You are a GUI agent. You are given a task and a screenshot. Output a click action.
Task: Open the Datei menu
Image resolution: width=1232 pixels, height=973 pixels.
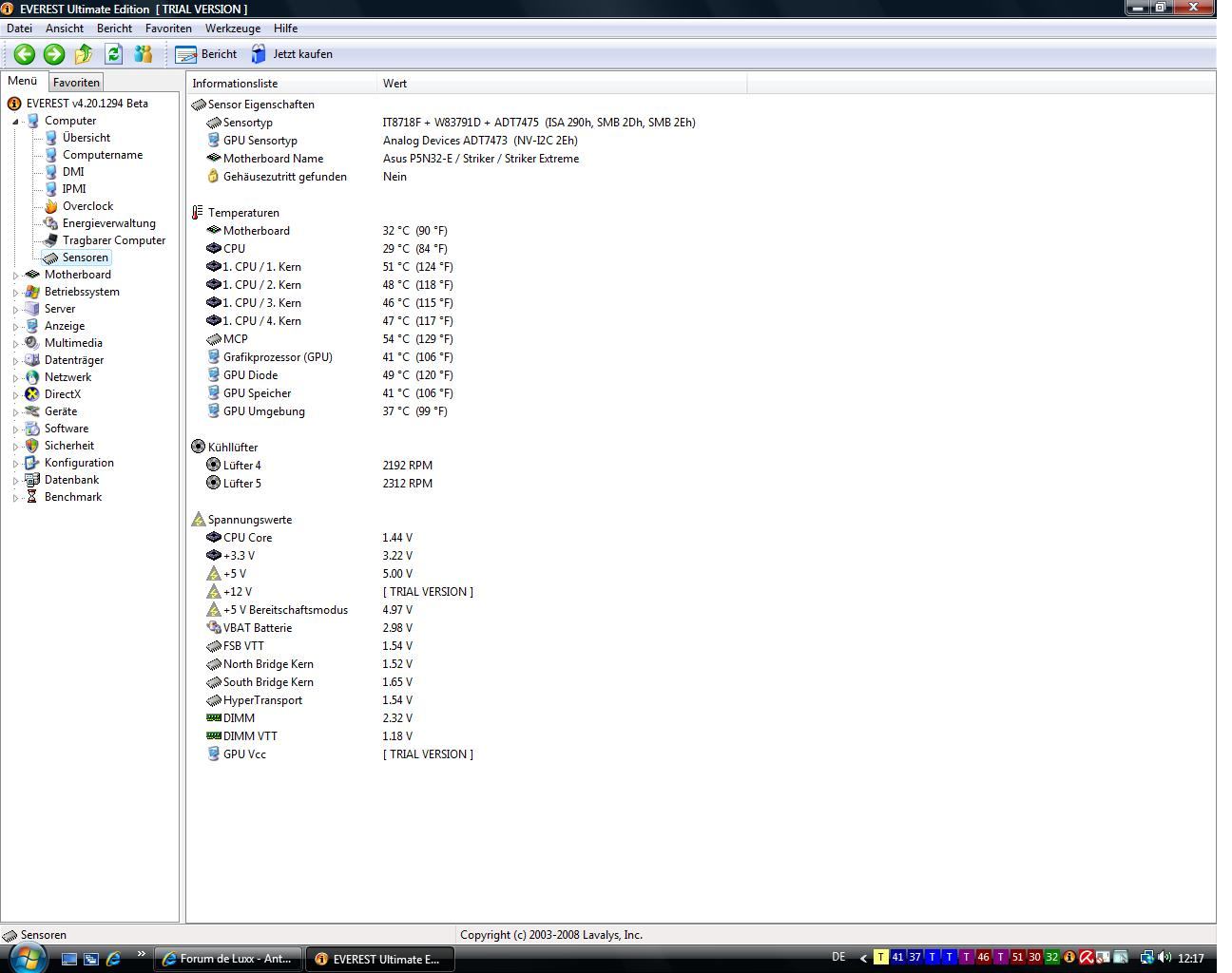(19, 29)
